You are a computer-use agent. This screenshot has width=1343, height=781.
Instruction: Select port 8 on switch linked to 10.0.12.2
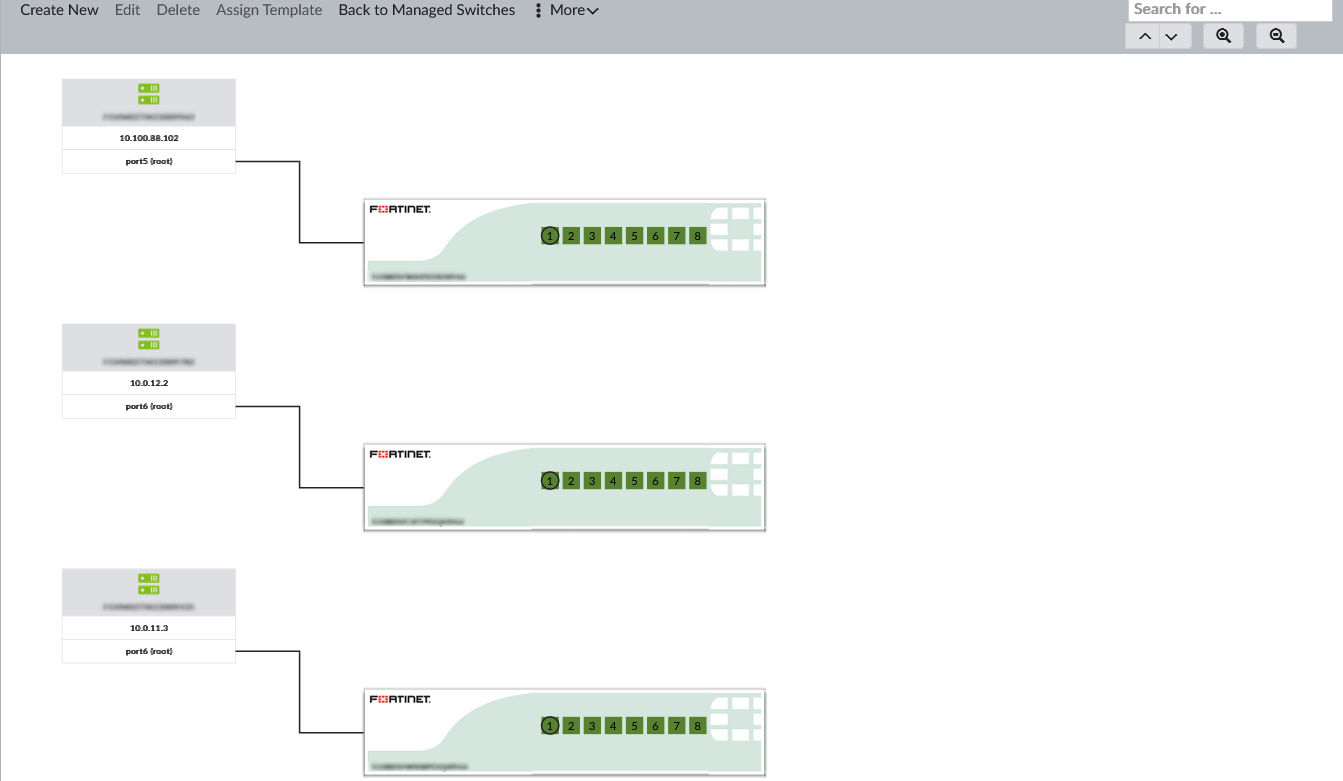[x=697, y=481]
